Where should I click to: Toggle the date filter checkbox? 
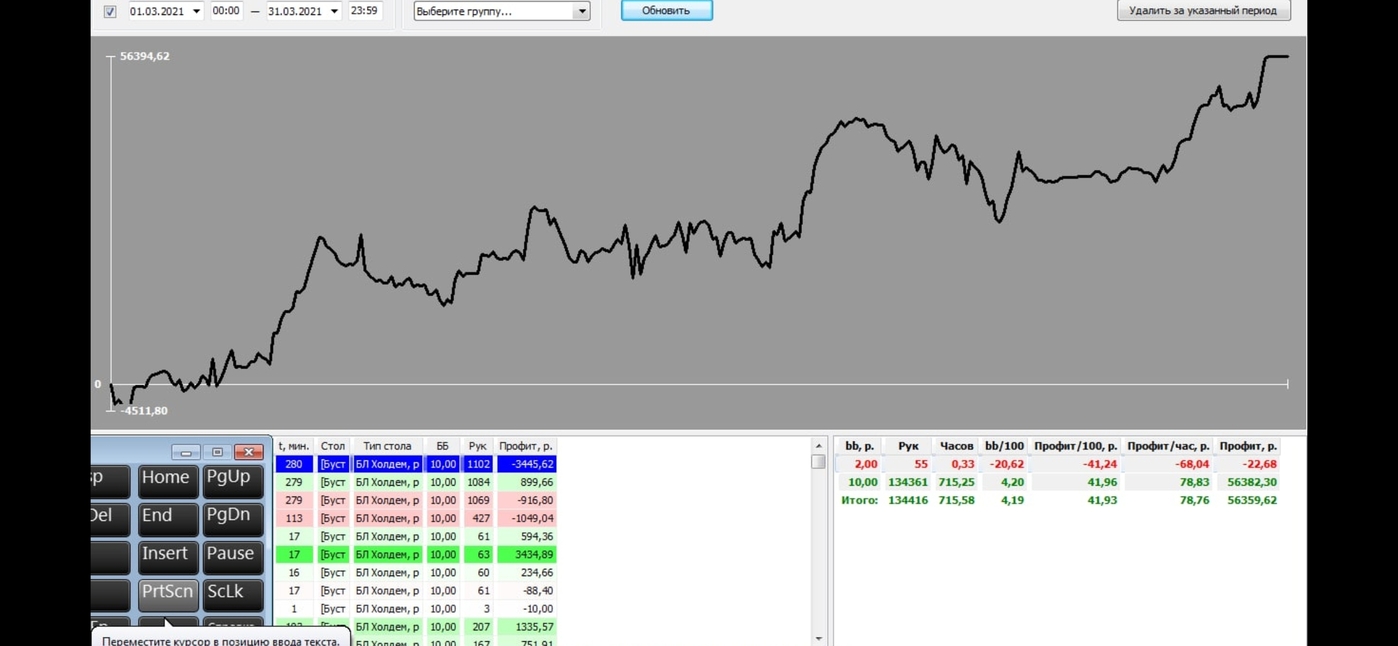point(110,12)
